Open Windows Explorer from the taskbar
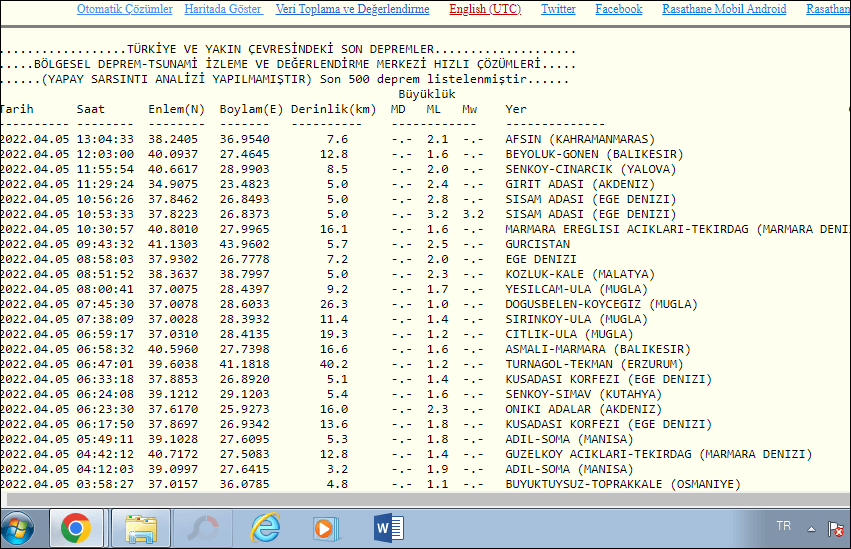The height and width of the screenshot is (549, 851). point(140,527)
